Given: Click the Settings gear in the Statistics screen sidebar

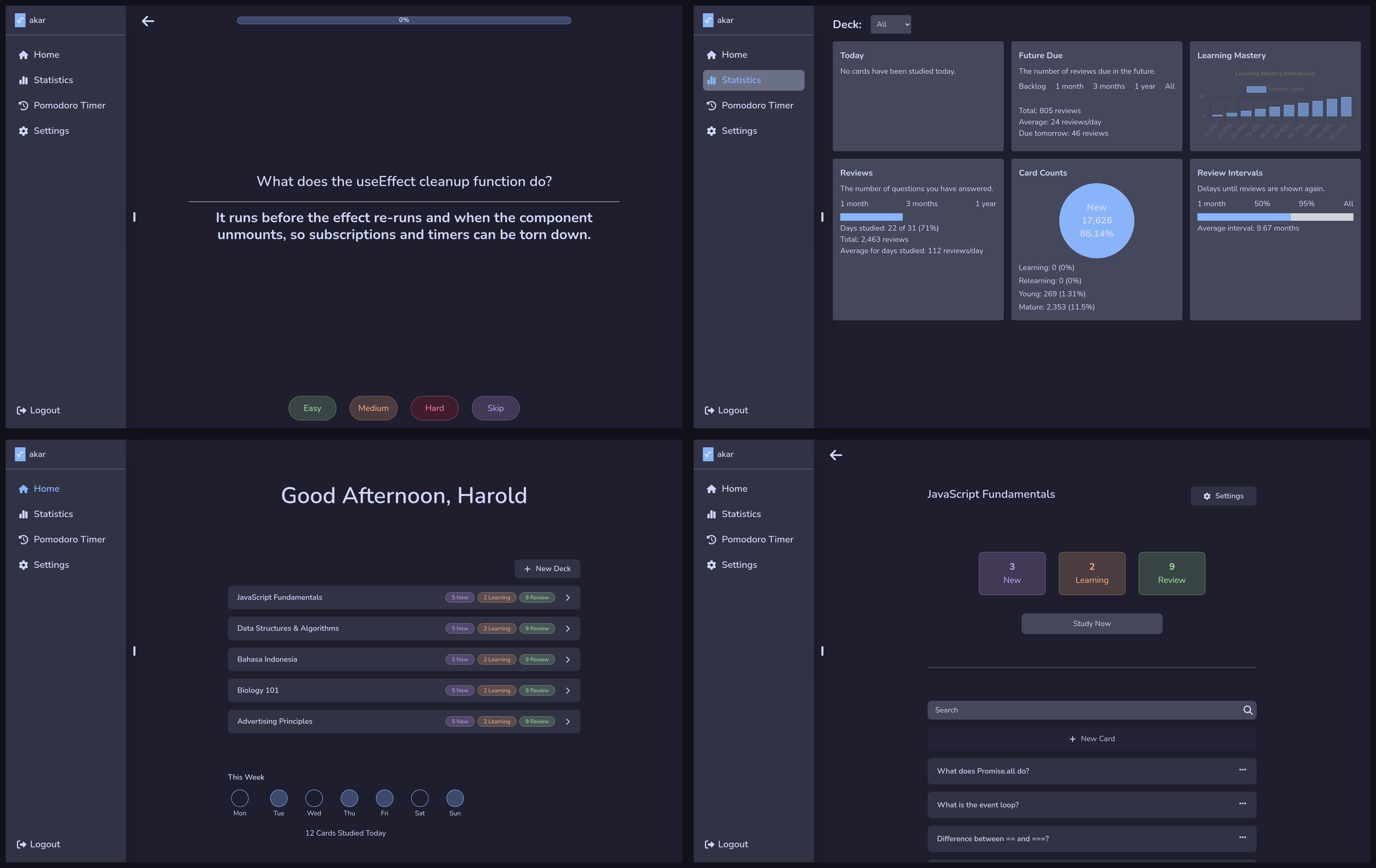Looking at the screenshot, I should click(x=711, y=131).
